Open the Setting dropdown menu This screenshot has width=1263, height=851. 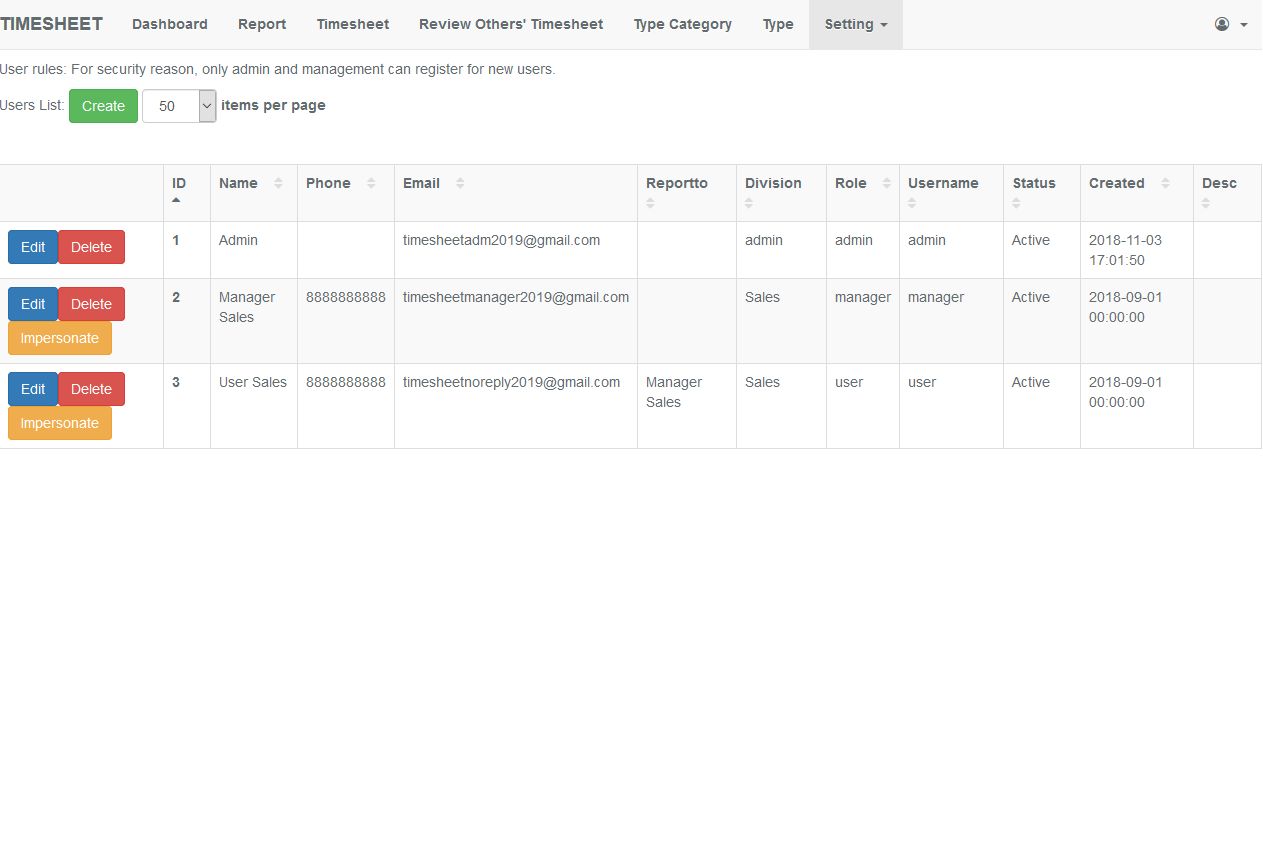click(855, 24)
